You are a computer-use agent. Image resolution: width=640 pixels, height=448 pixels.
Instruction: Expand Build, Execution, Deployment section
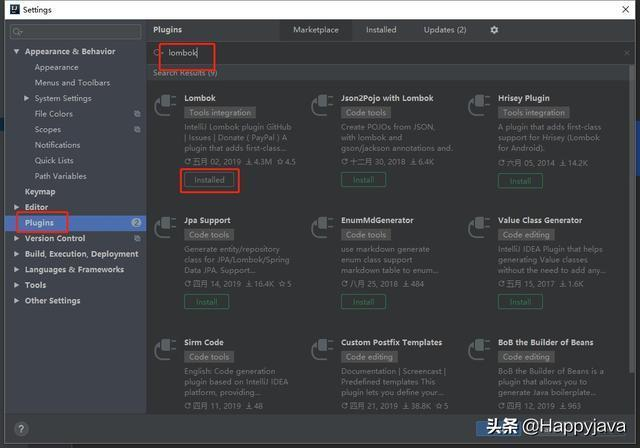(16, 254)
